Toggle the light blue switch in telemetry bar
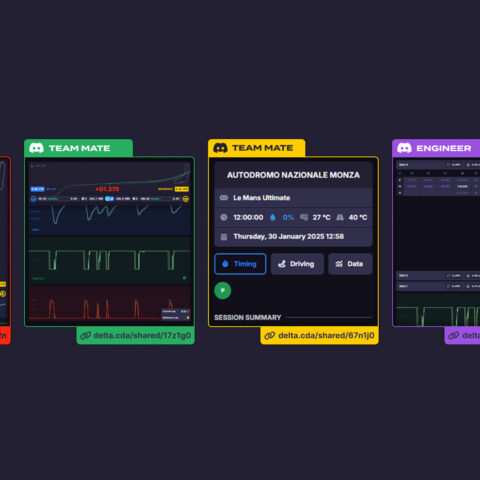The width and height of the screenshot is (480, 480). (x=109, y=199)
